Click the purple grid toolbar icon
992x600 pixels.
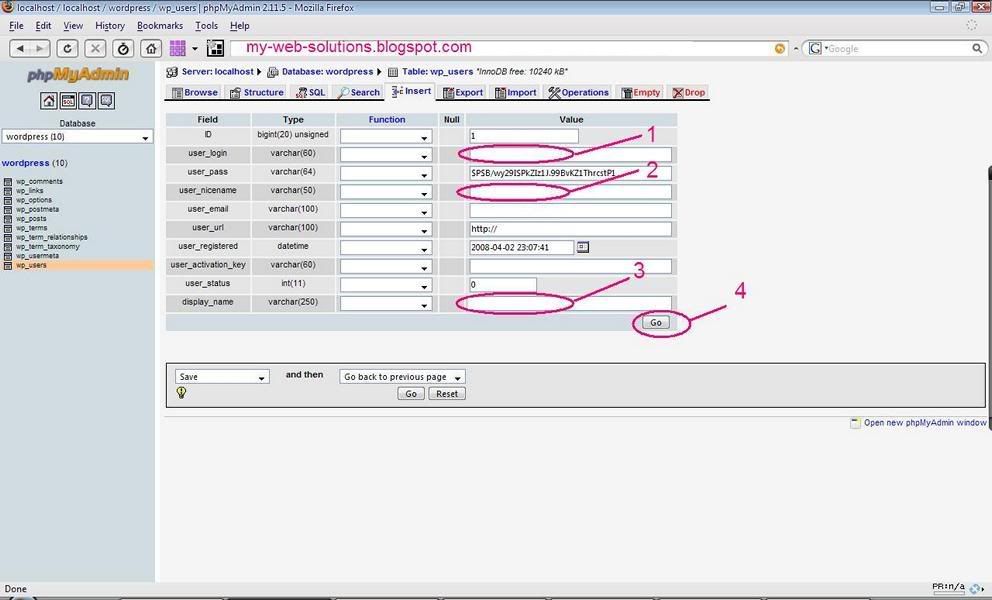click(x=178, y=49)
